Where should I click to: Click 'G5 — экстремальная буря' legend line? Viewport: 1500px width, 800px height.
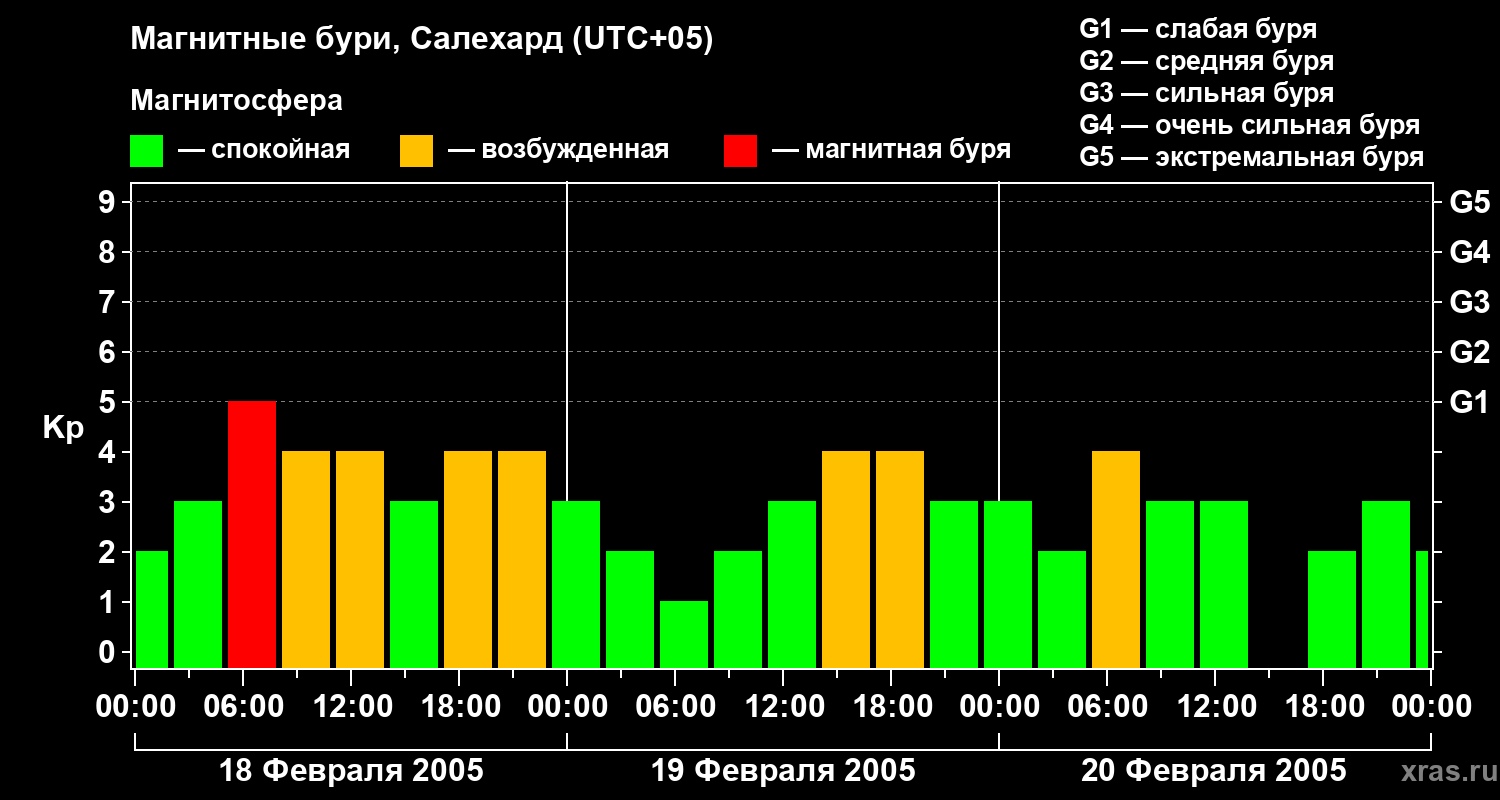[x=1251, y=157]
